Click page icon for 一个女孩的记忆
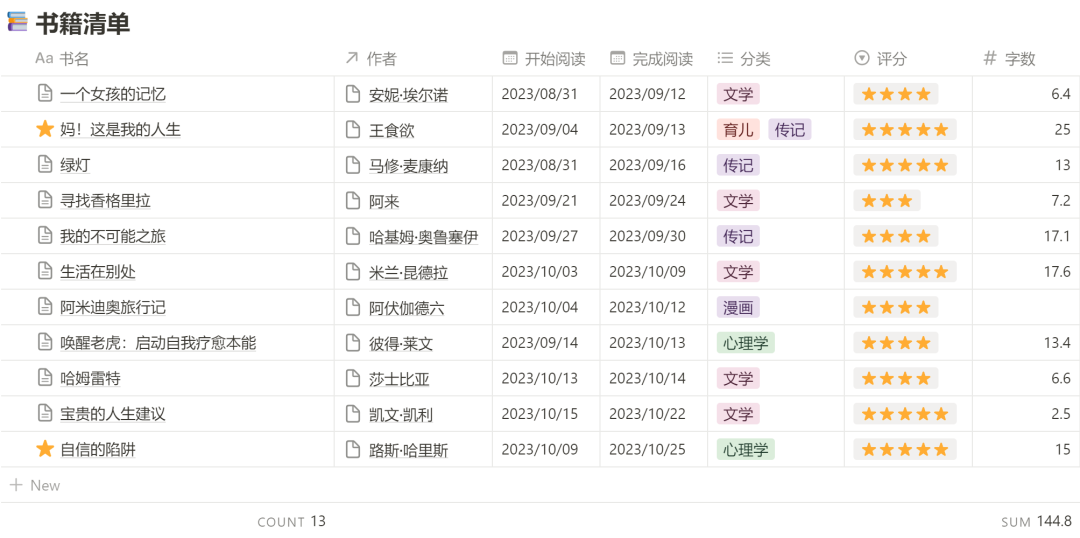This screenshot has height=538, width=1080. (45, 94)
